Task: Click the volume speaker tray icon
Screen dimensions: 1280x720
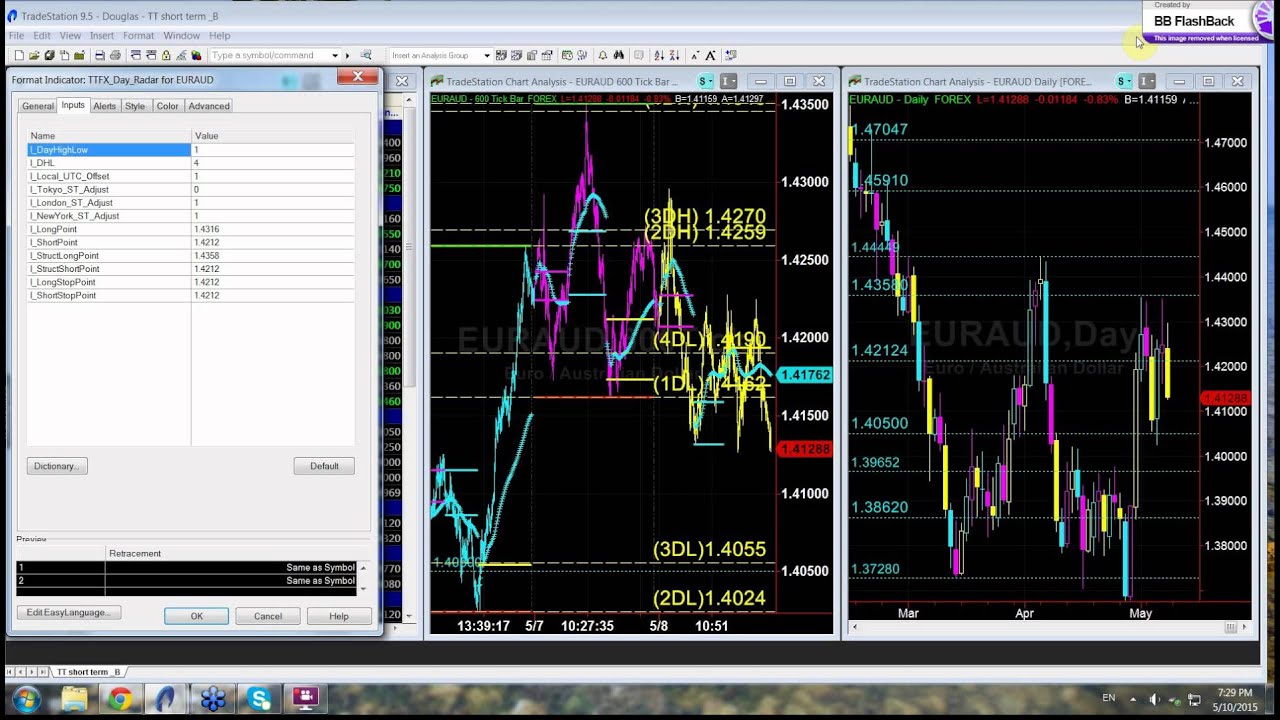Action: pyautogui.click(x=1154, y=698)
